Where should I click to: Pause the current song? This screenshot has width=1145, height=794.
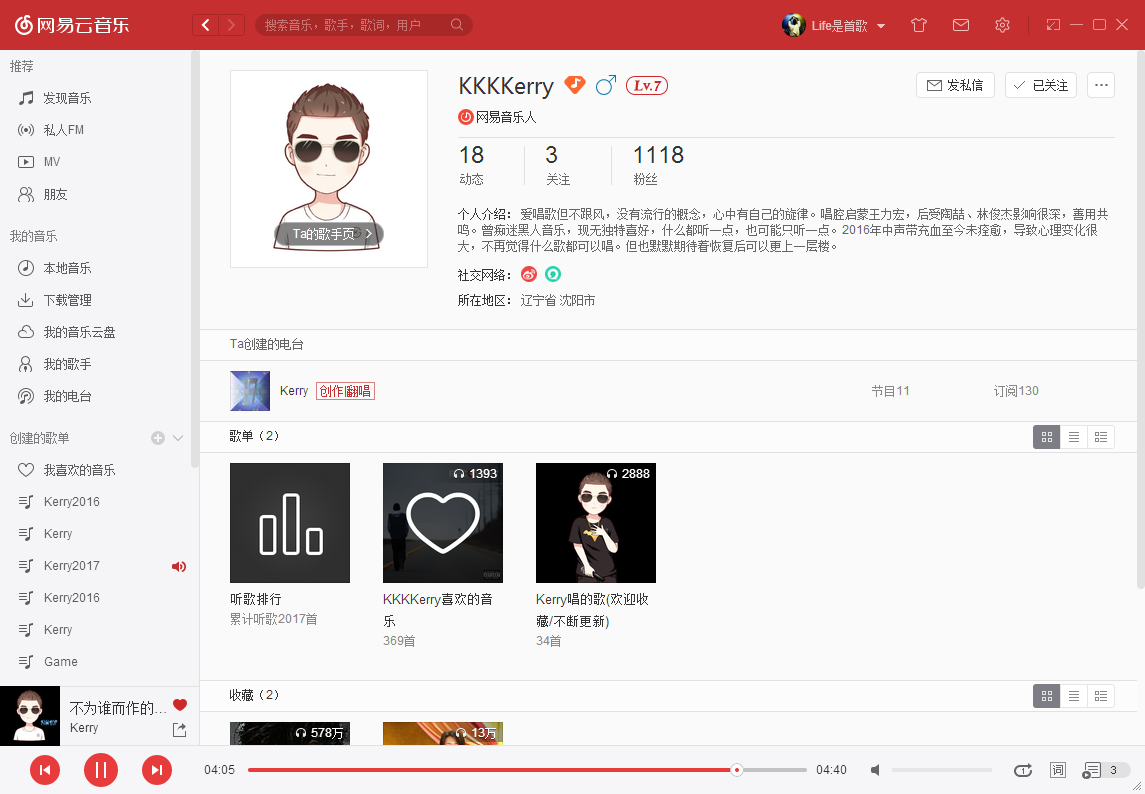click(x=101, y=770)
